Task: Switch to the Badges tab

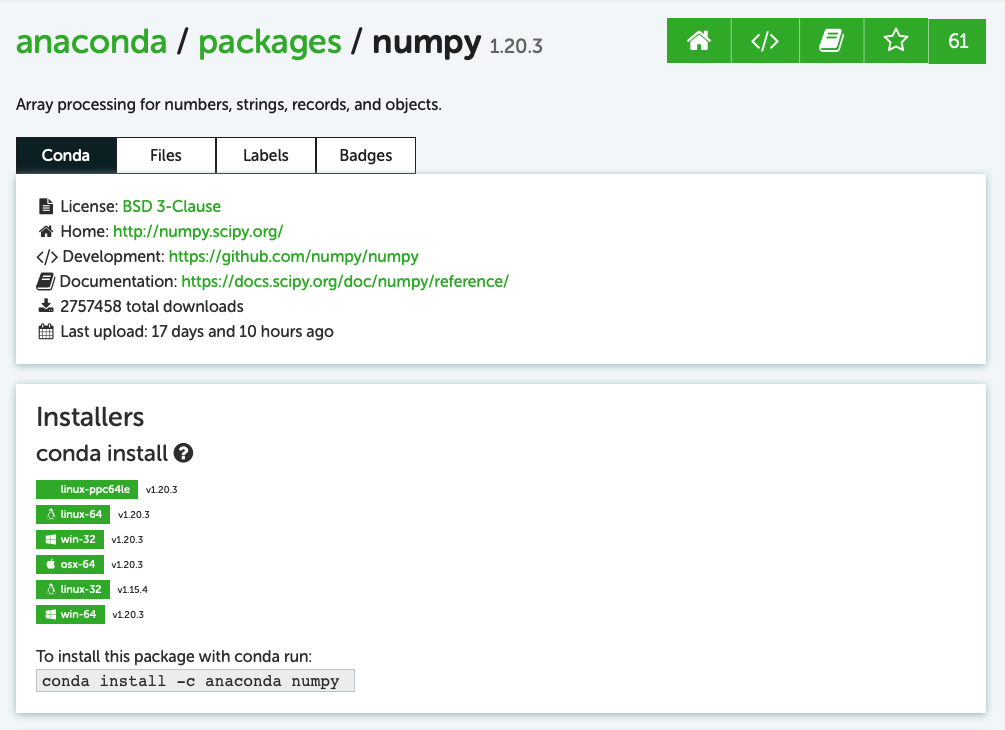Action: point(366,155)
